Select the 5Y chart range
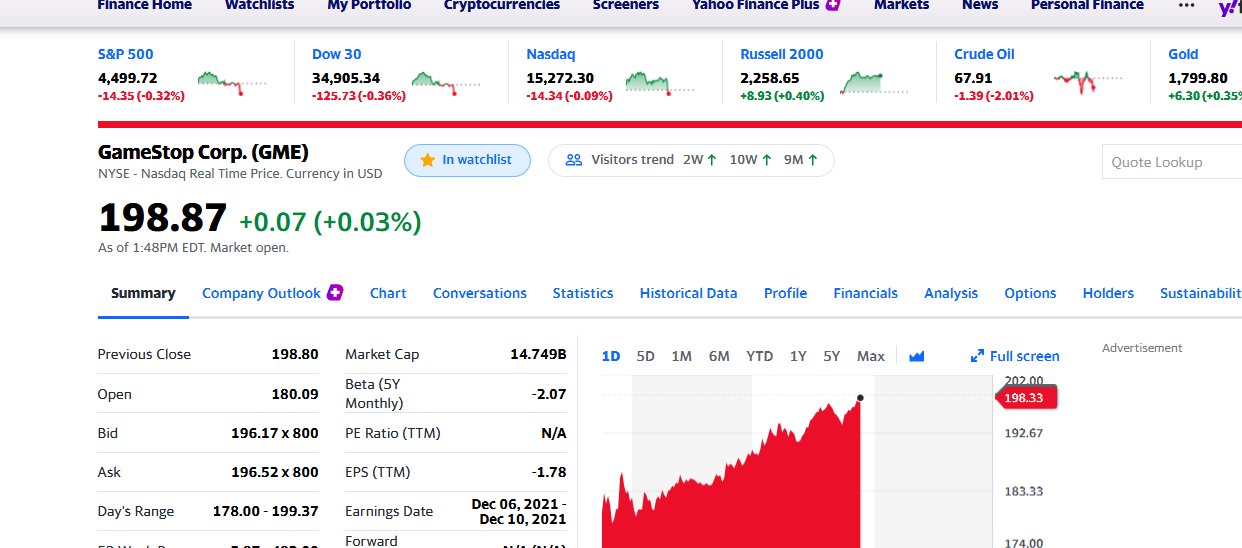Screen dimensions: 1242x548 pyautogui.click(x=832, y=356)
